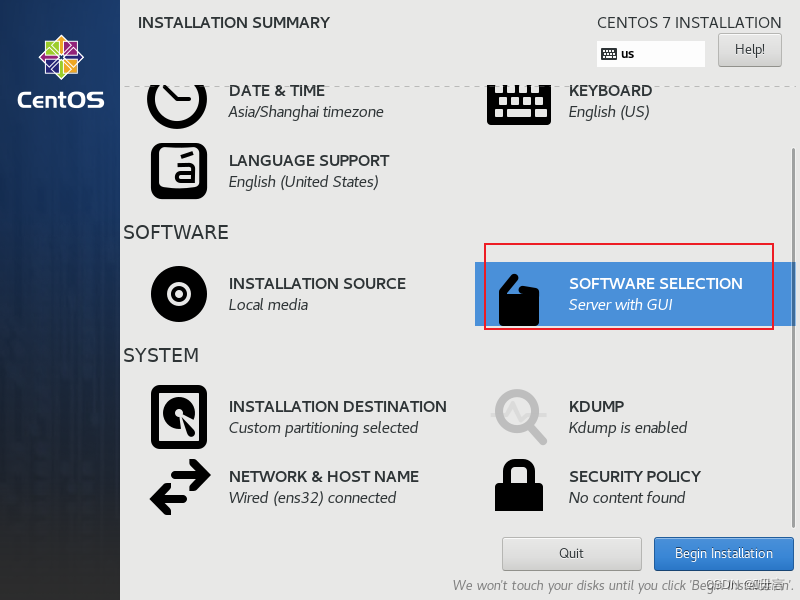The height and width of the screenshot is (600, 800).
Task: Open the Help! panel
Action: [x=749, y=49]
